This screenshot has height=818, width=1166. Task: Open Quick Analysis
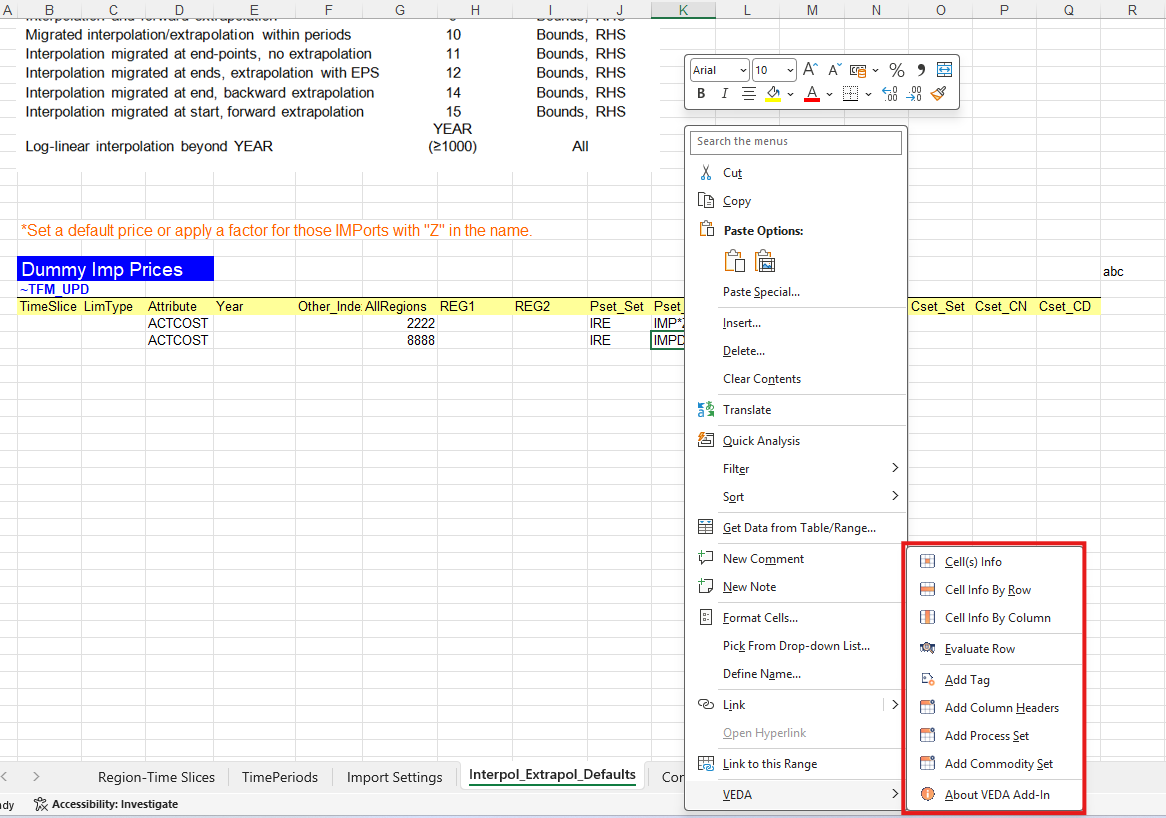796,440
